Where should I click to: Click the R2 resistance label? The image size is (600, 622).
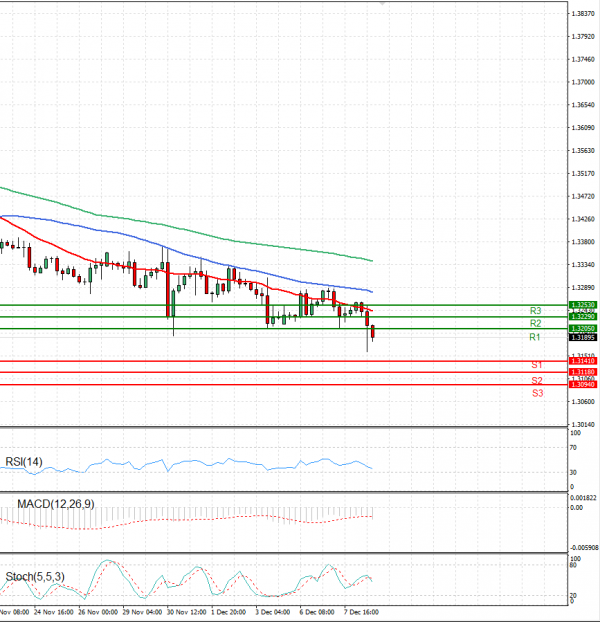click(535, 323)
